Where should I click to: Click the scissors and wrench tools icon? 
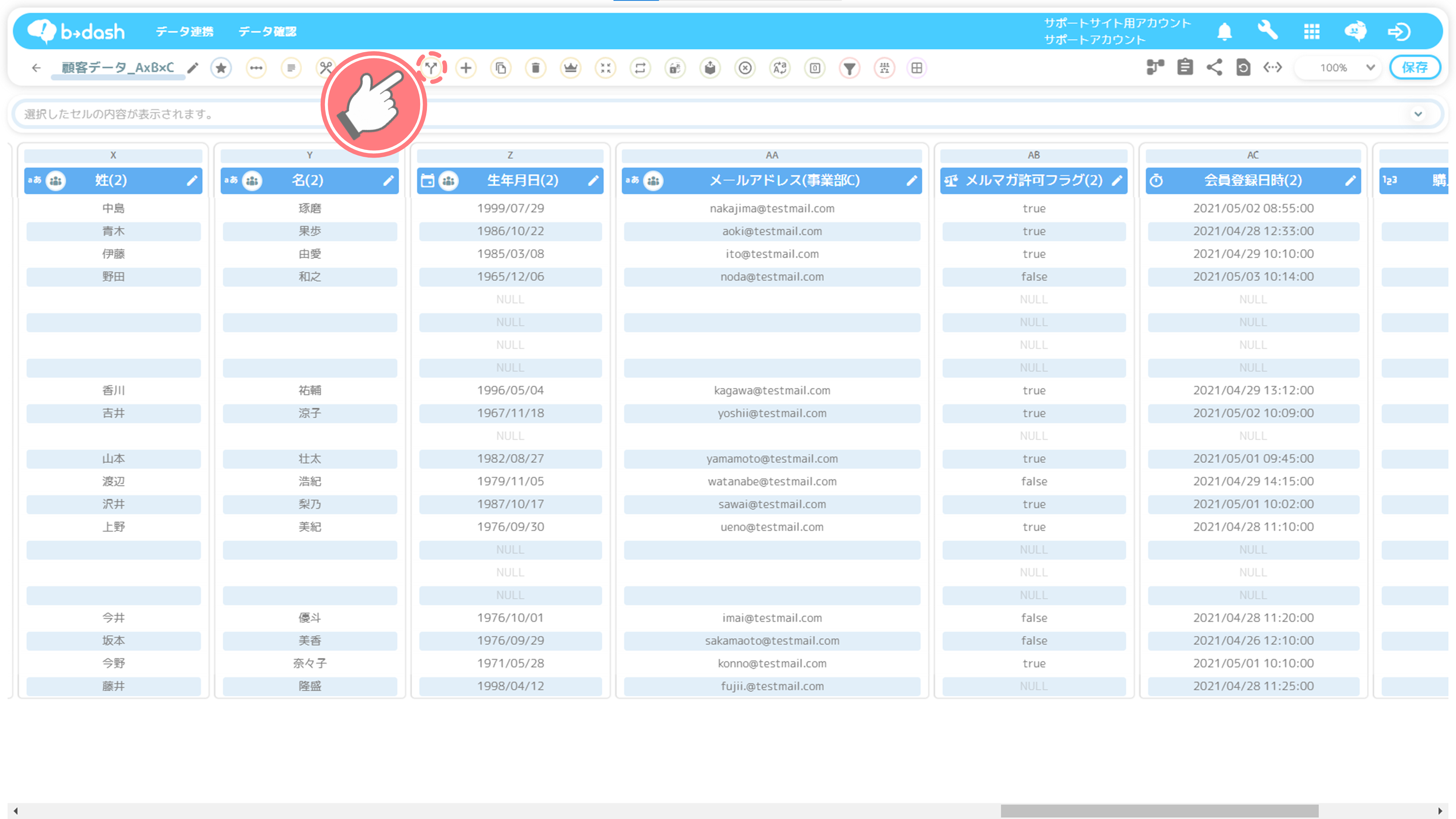click(325, 68)
